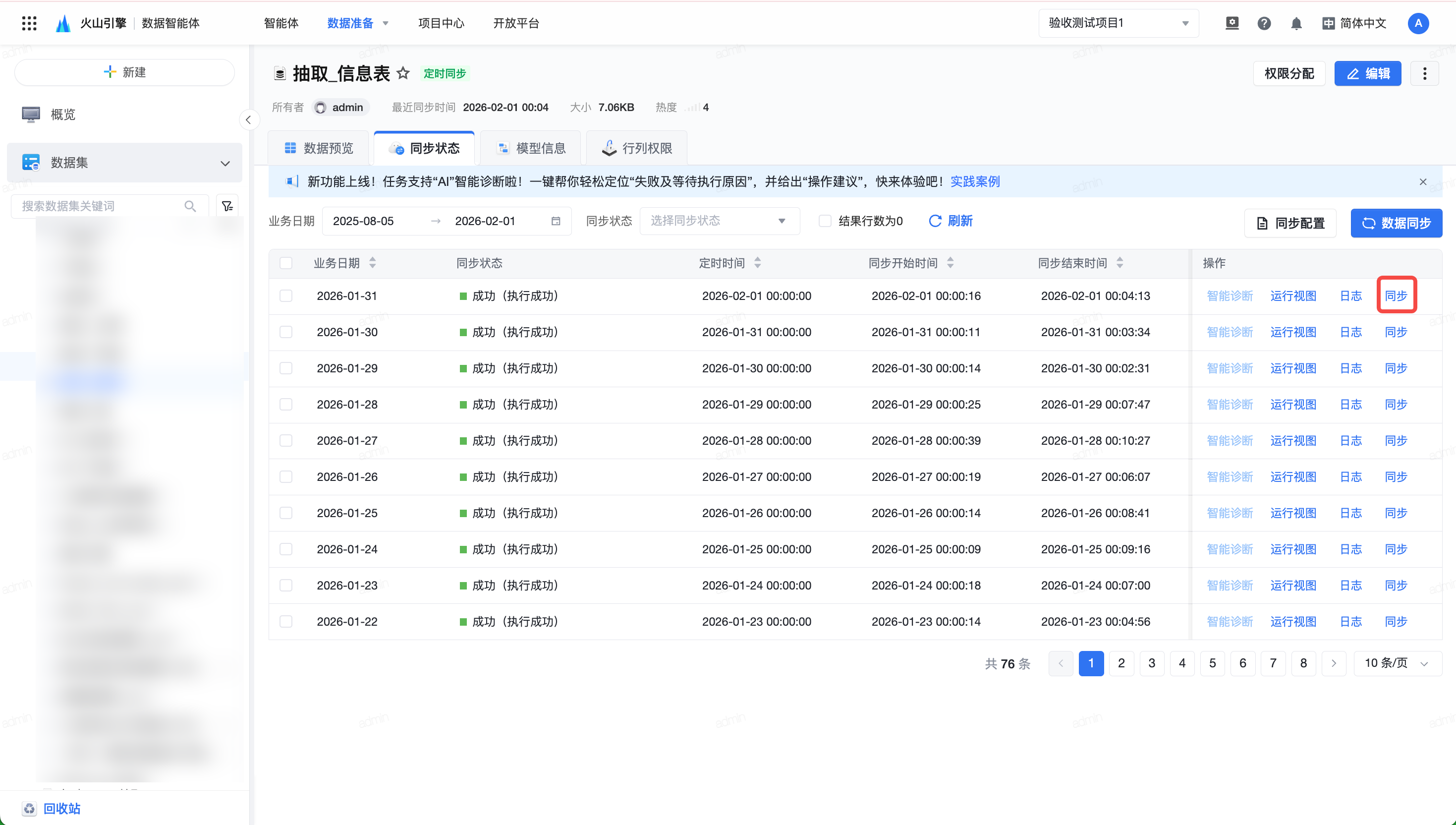Switch to the 数据预览 tab
The height and width of the screenshot is (825, 1456).
(x=318, y=148)
